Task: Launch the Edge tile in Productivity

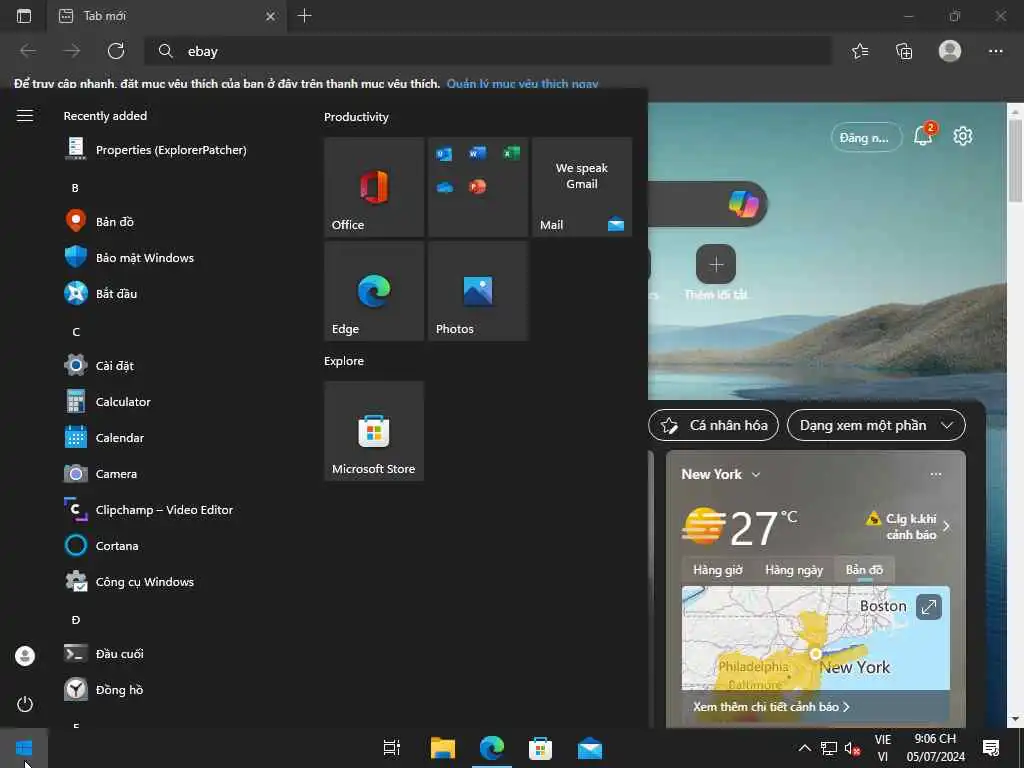Action: (374, 291)
